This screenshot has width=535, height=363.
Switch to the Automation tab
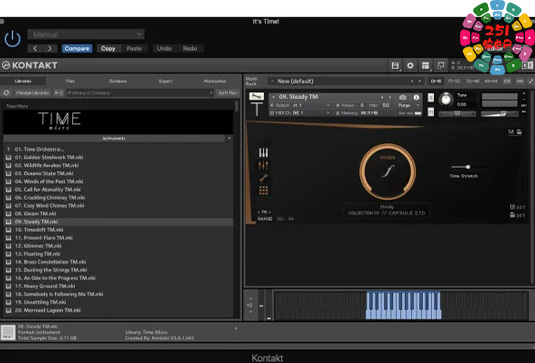[x=215, y=81]
